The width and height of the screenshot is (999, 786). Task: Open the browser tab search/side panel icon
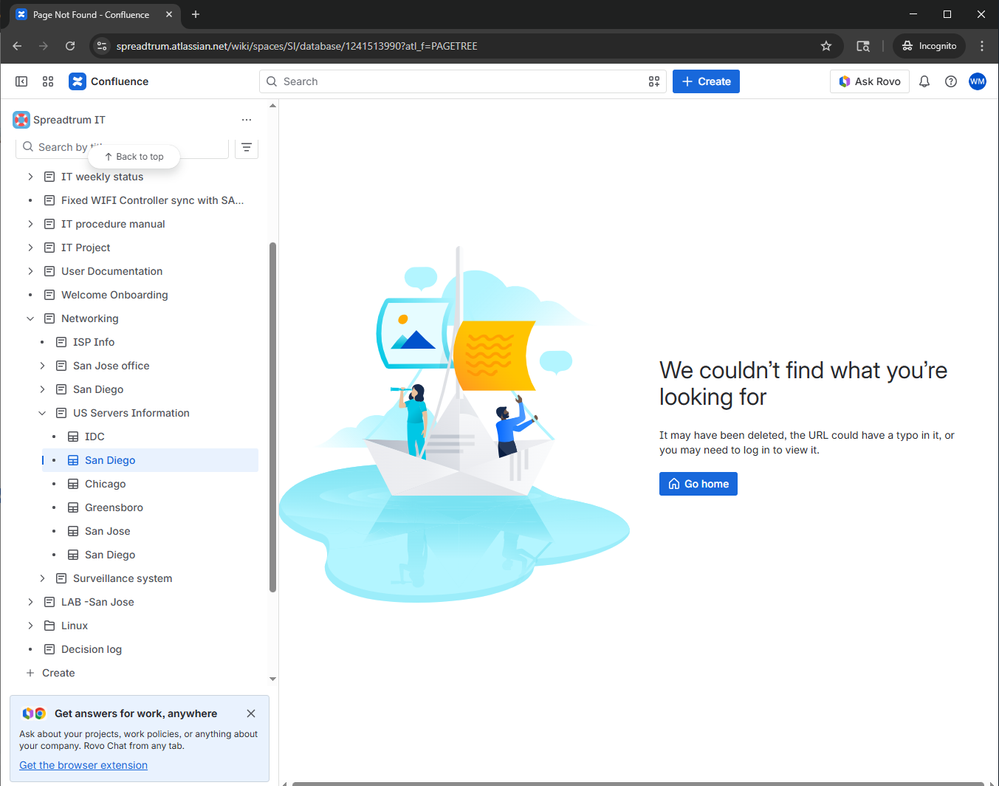tap(863, 46)
